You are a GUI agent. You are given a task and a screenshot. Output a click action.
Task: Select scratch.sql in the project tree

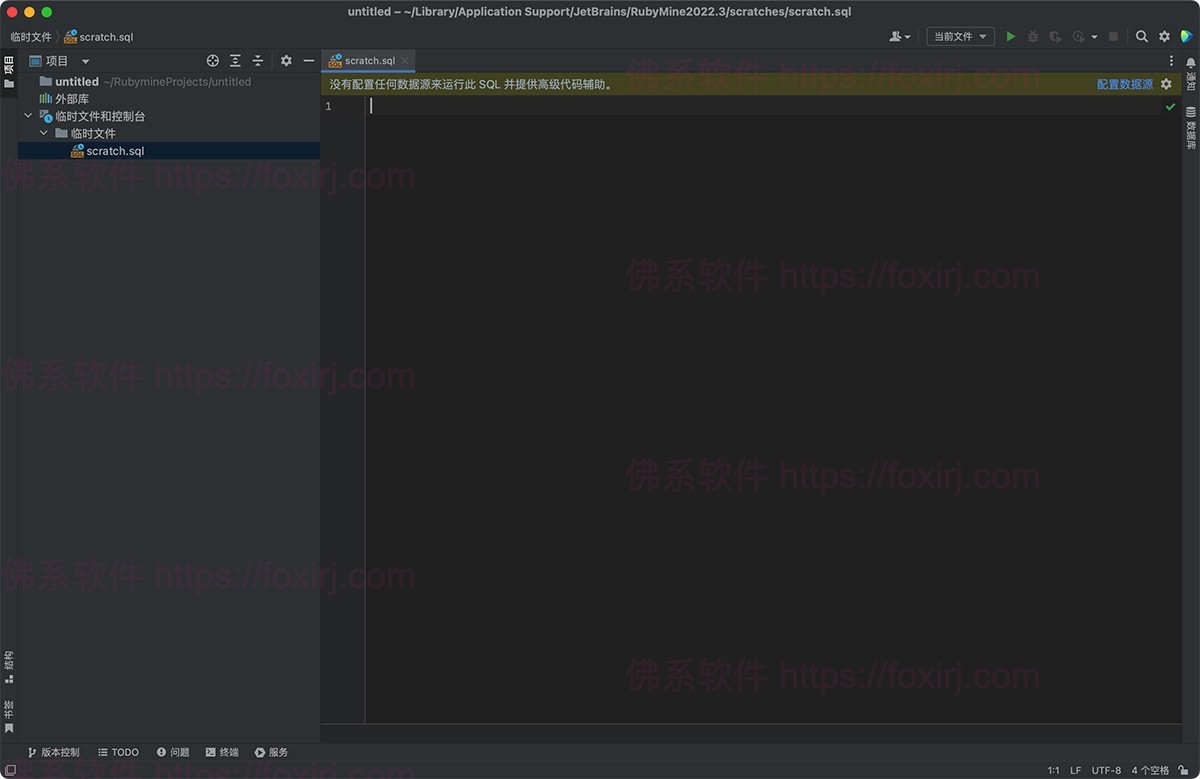click(117, 151)
